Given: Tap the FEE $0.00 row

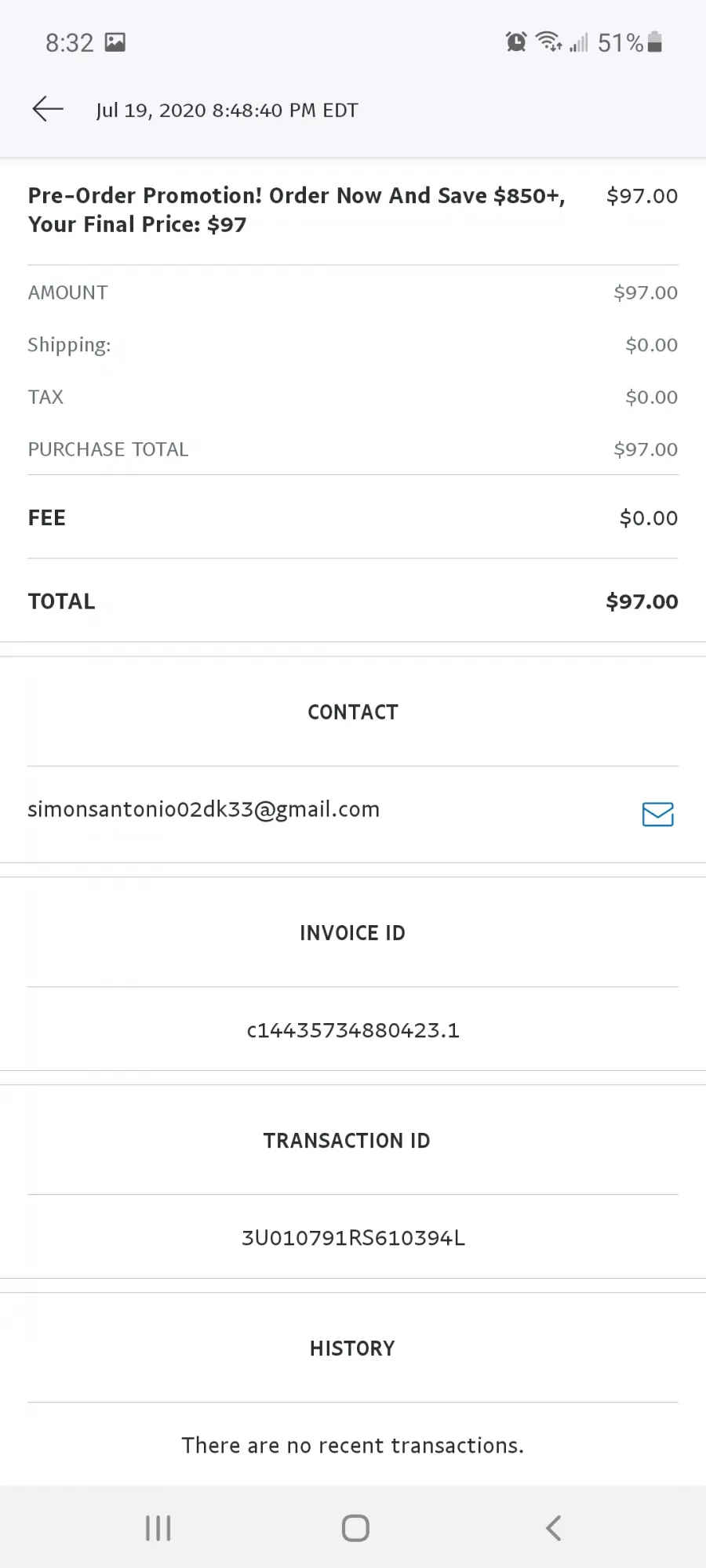Looking at the screenshot, I should (353, 517).
